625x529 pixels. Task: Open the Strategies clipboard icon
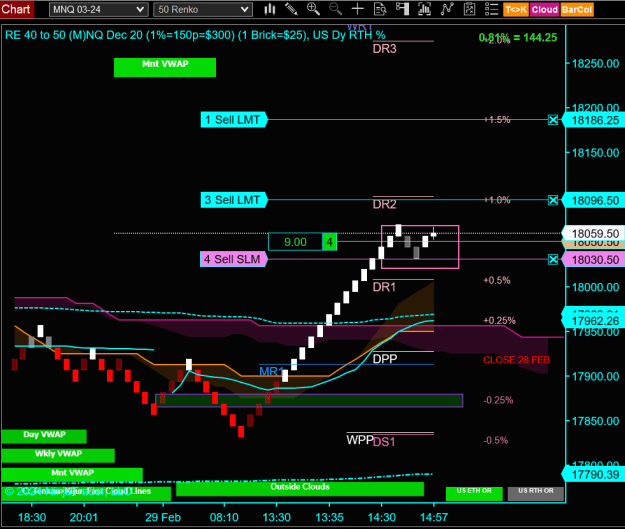pos(469,9)
